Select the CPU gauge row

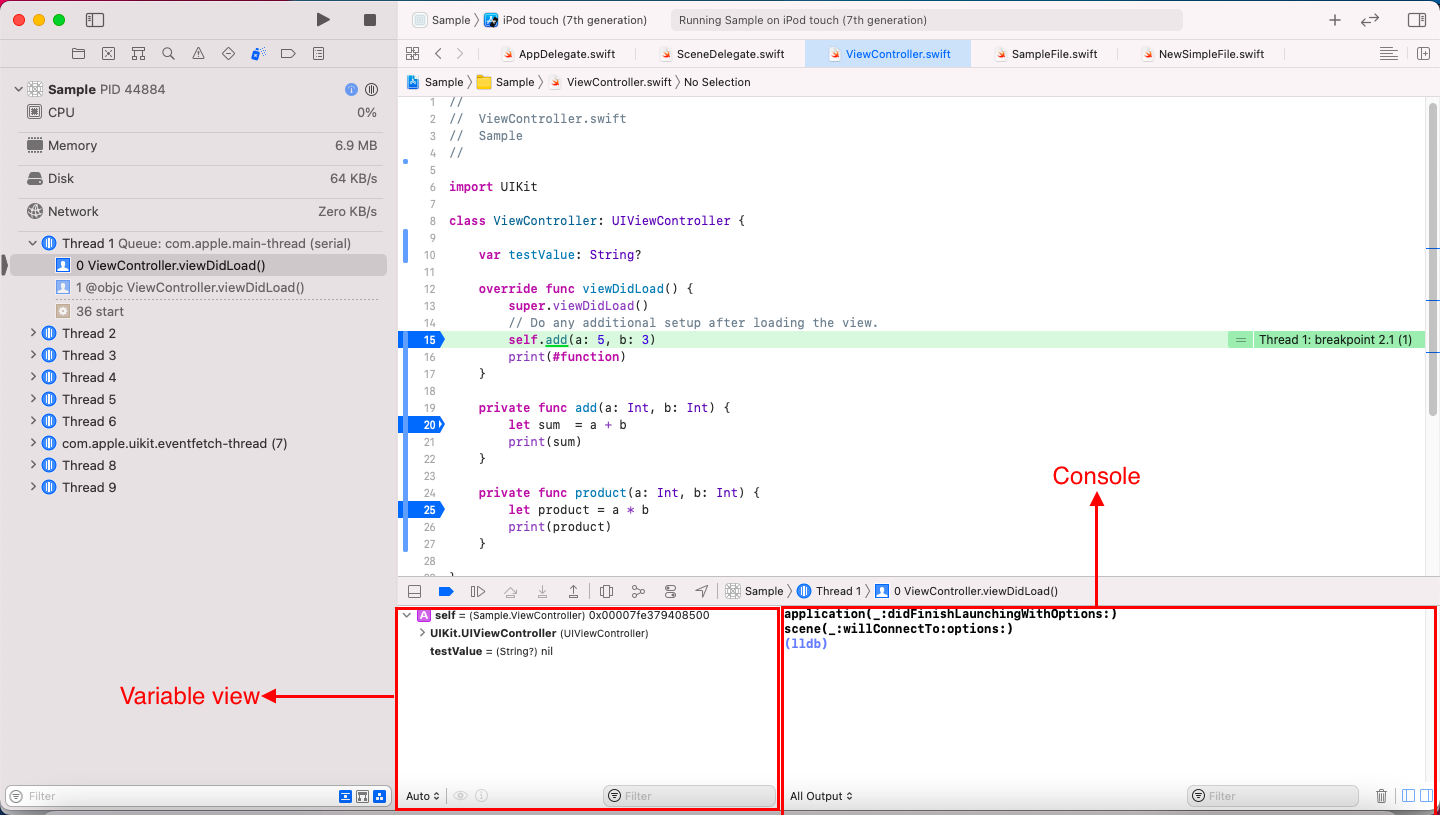point(202,113)
